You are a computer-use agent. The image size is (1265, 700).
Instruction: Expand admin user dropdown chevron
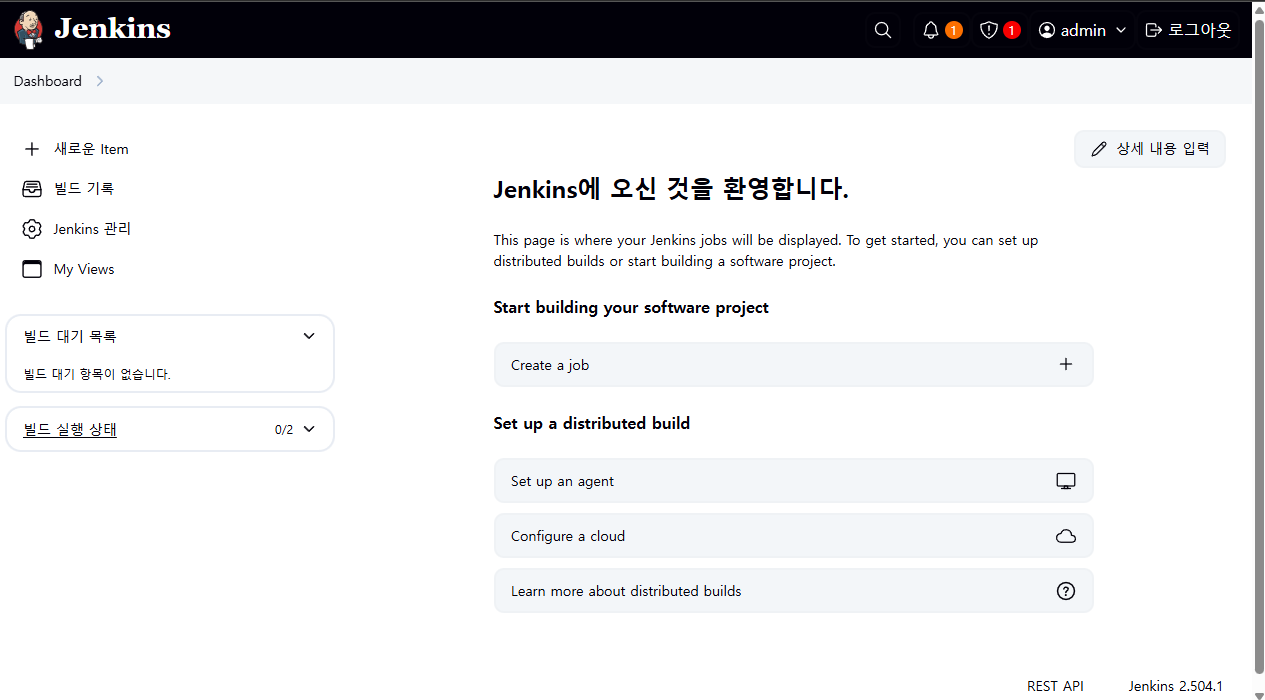[1121, 30]
